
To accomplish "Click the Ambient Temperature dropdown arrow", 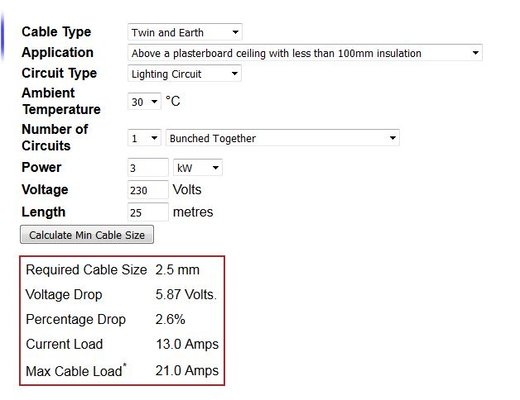I will (x=154, y=101).
